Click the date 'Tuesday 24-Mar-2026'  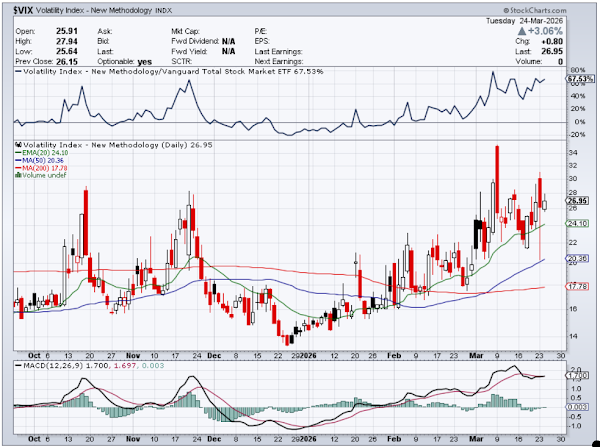point(524,21)
